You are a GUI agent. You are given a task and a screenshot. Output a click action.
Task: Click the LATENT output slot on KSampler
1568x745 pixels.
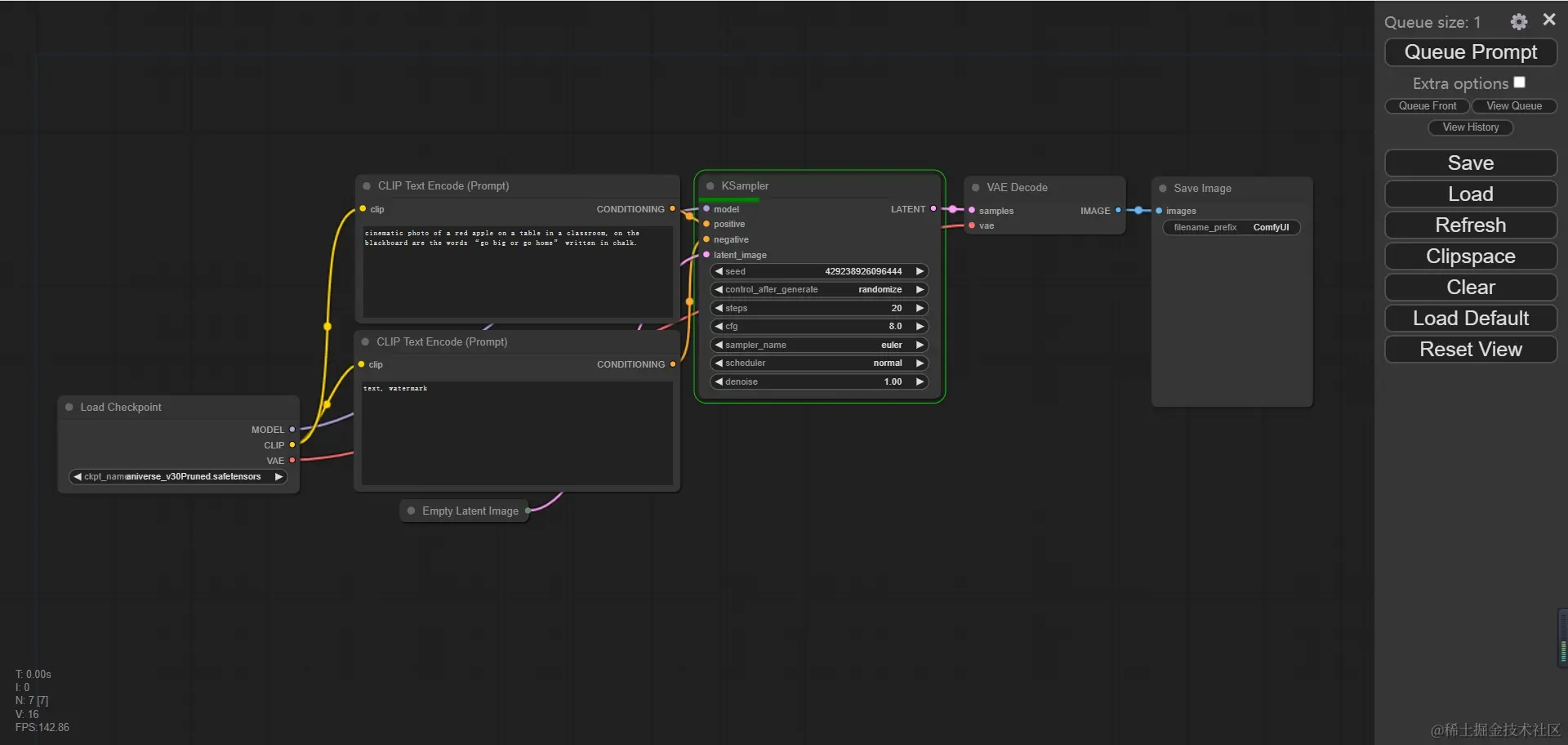[x=933, y=209]
